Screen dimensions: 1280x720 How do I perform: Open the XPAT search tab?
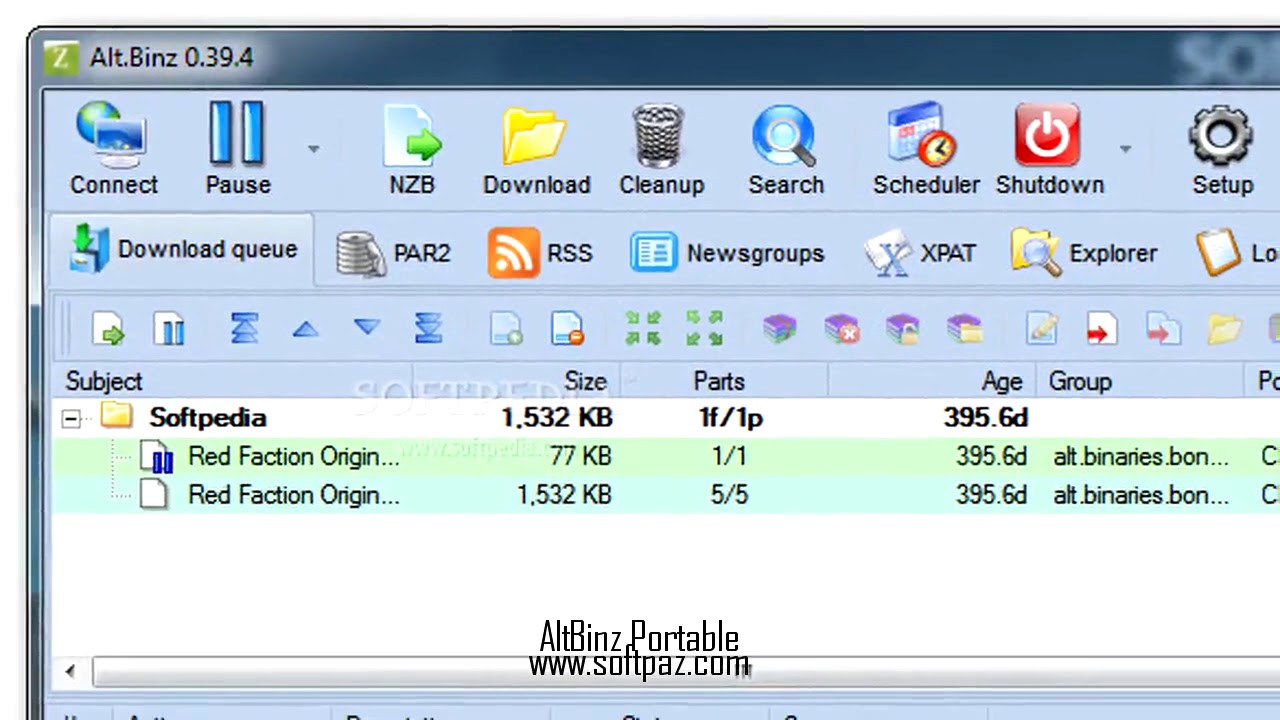(x=920, y=252)
